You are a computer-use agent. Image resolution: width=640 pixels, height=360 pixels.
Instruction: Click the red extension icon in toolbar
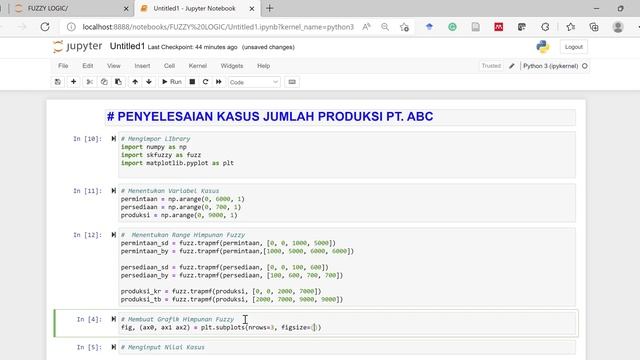(x=499, y=27)
